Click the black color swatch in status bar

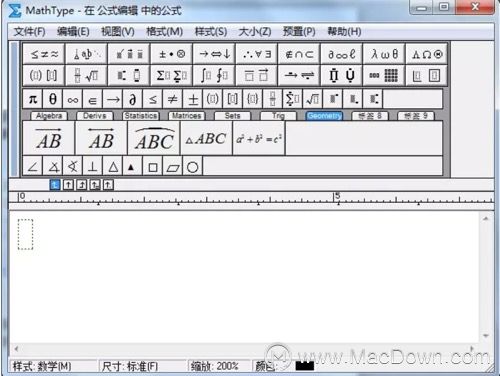pyautogui.click(x=305, y=366)
